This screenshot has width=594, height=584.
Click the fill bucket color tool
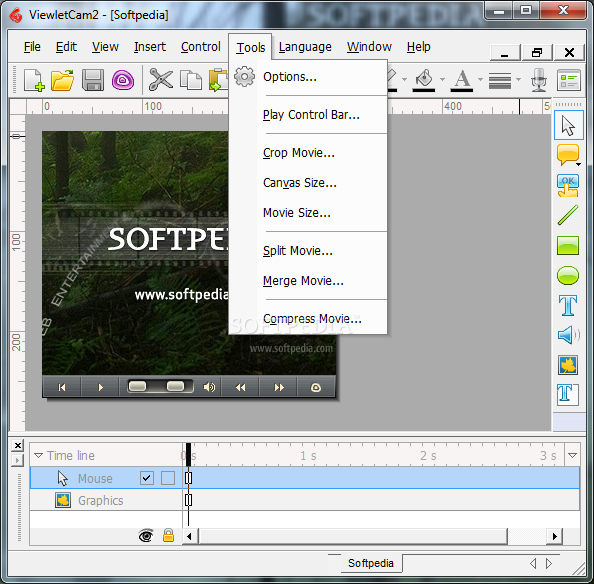[x=424, y=80]
